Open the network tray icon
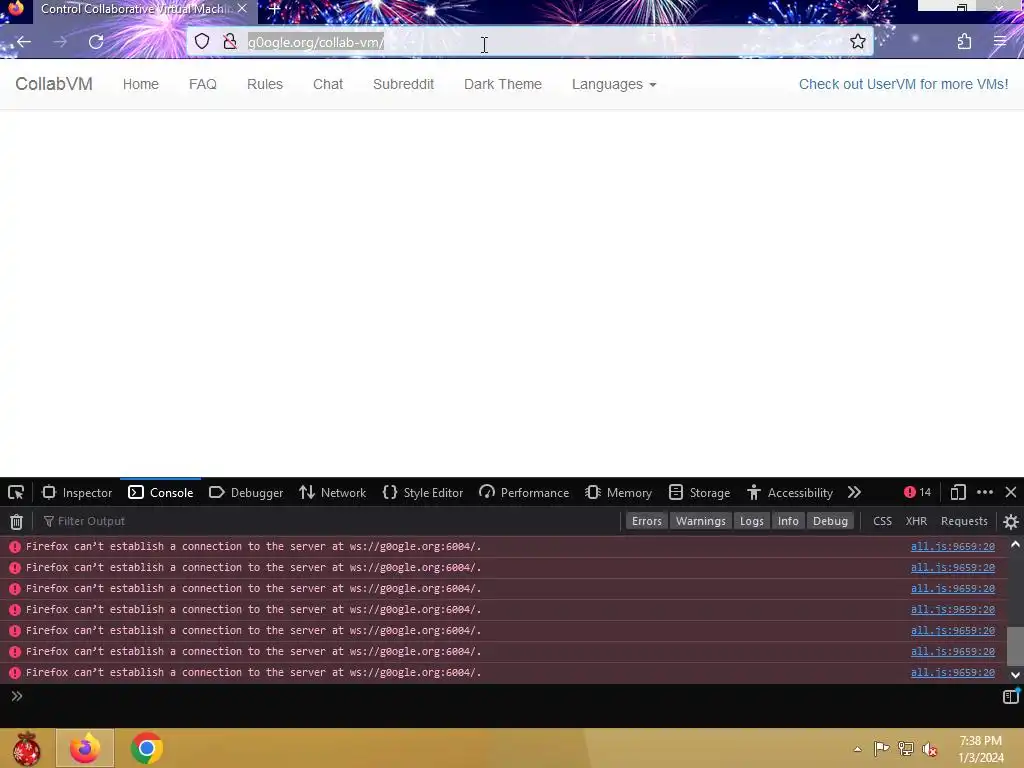 tap(905, 748)
